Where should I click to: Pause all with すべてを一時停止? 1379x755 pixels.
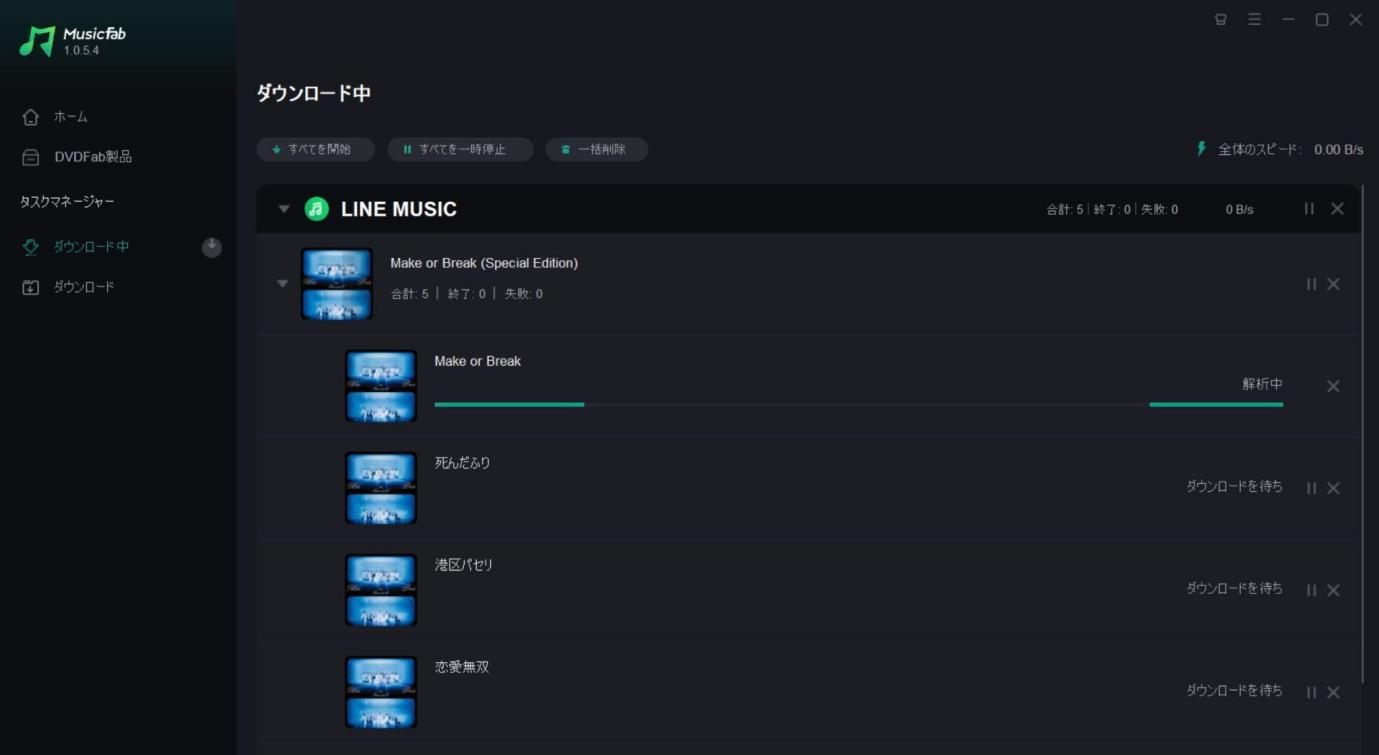[460, 149]
